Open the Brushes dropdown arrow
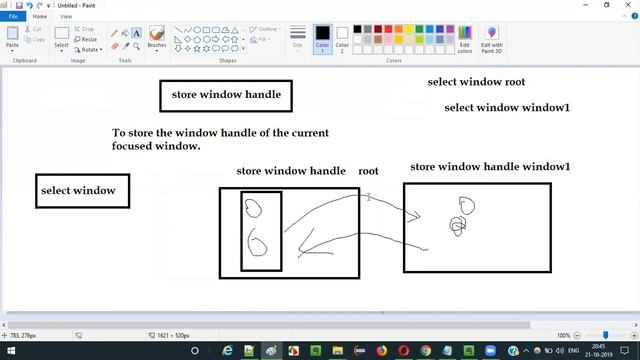This screenshot has height=360, width=640. coord(157,51)
